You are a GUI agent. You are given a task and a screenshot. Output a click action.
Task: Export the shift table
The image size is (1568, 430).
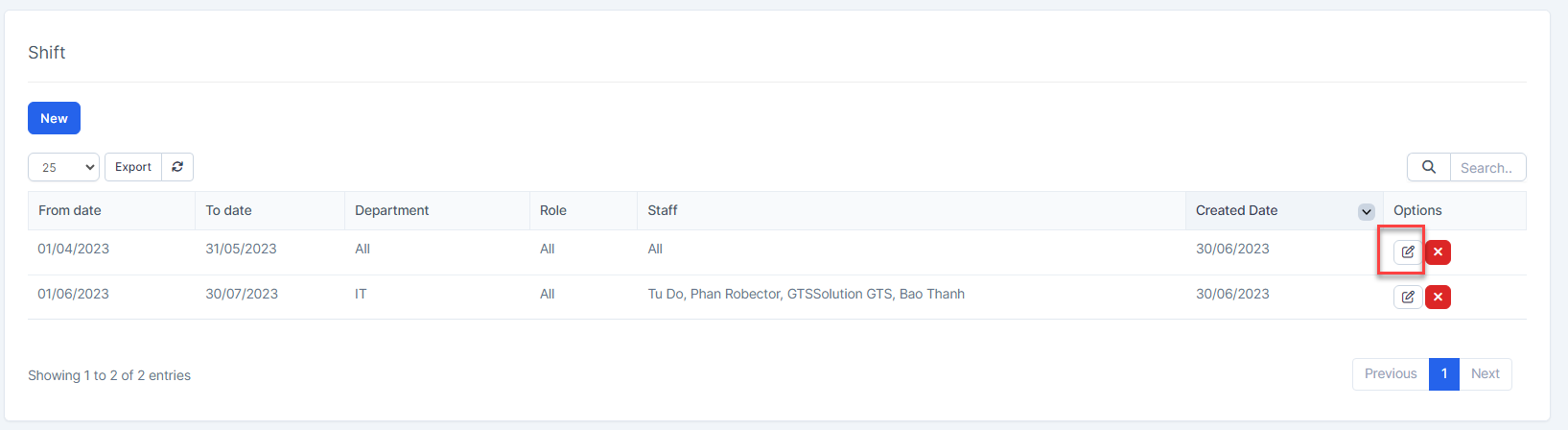coord(133,167)
